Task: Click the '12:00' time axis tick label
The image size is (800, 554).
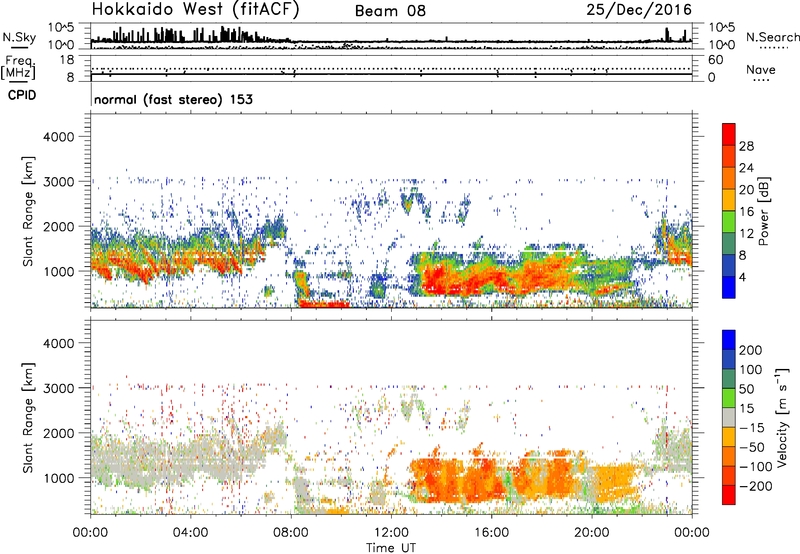Action: coord(391,533)
